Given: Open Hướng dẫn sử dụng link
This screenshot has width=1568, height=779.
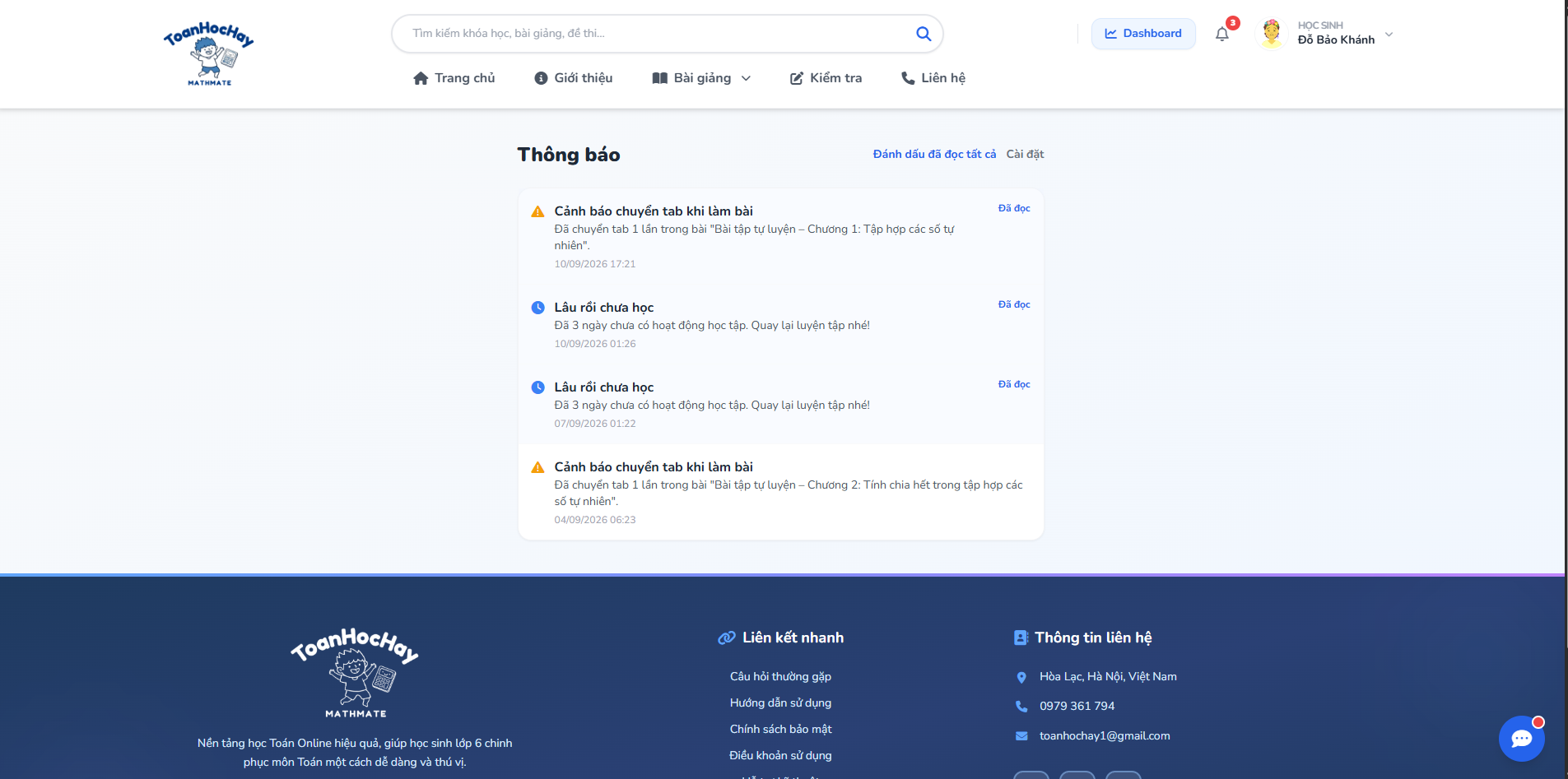Looking at the screenshot, I should pyautogui.click(x=780, y=702).
